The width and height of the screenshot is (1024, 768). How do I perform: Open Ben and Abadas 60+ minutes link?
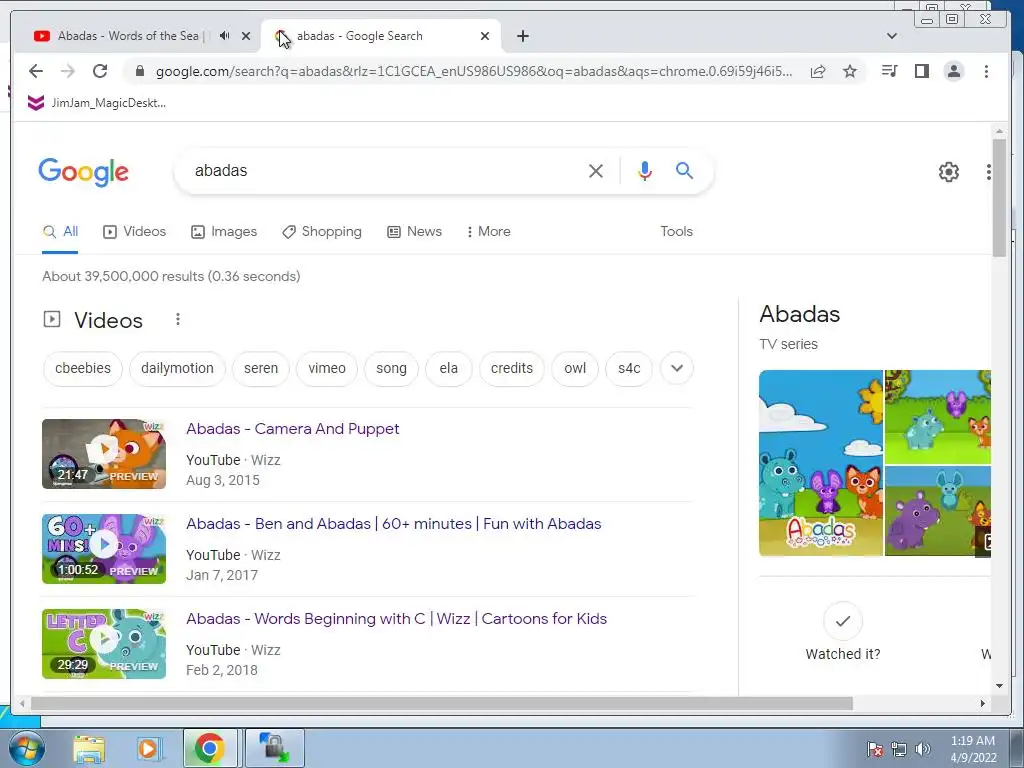click(x=394, y=524)
